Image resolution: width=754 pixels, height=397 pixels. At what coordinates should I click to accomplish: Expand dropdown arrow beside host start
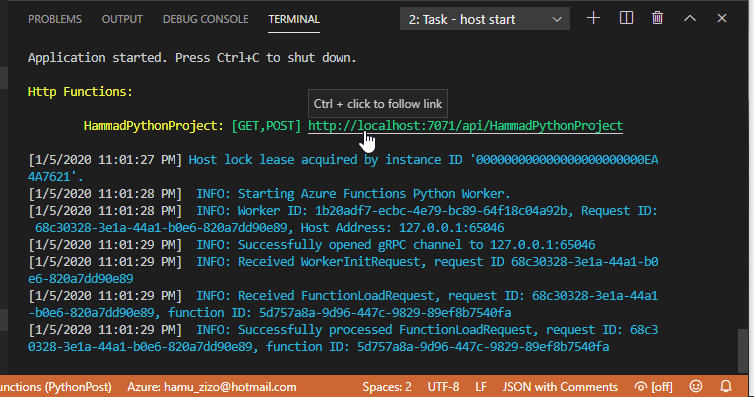[557, 20]
